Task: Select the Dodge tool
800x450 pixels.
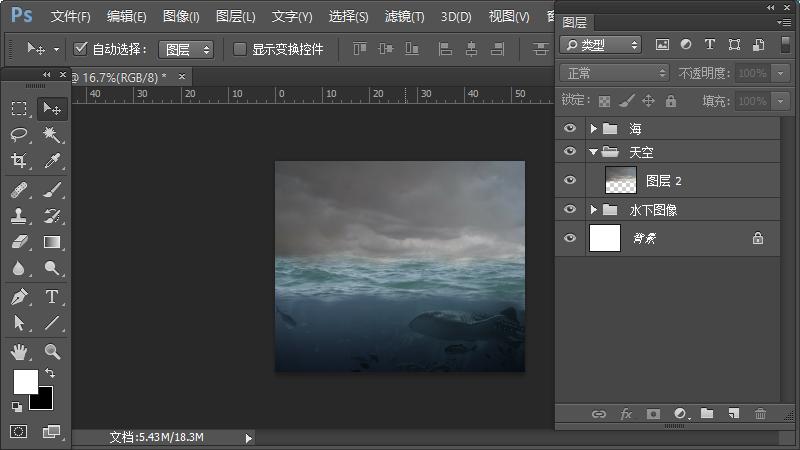Action: pos(52,268)
